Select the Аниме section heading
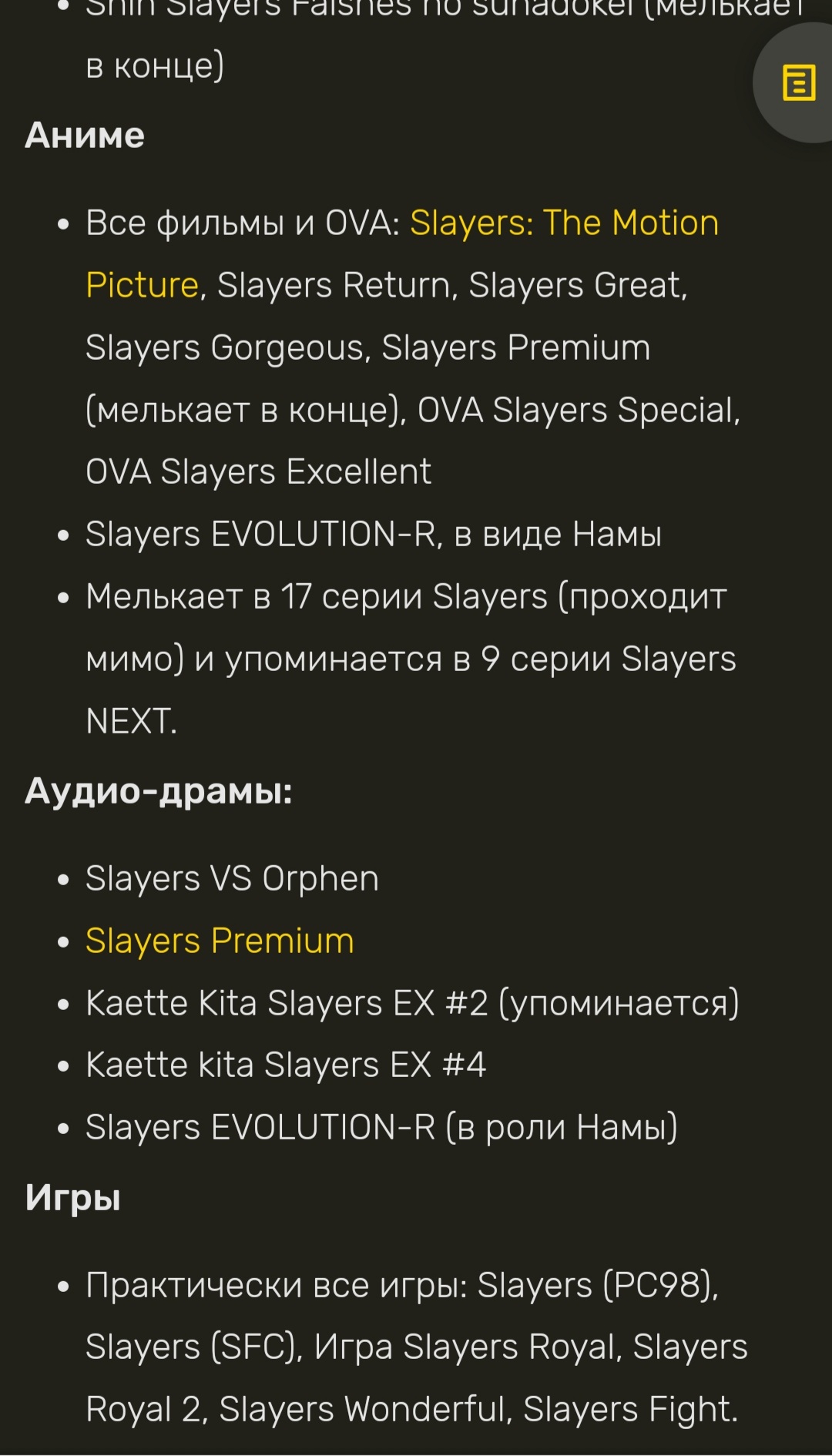Viewport: 832px width, 1456px height. 85,136
